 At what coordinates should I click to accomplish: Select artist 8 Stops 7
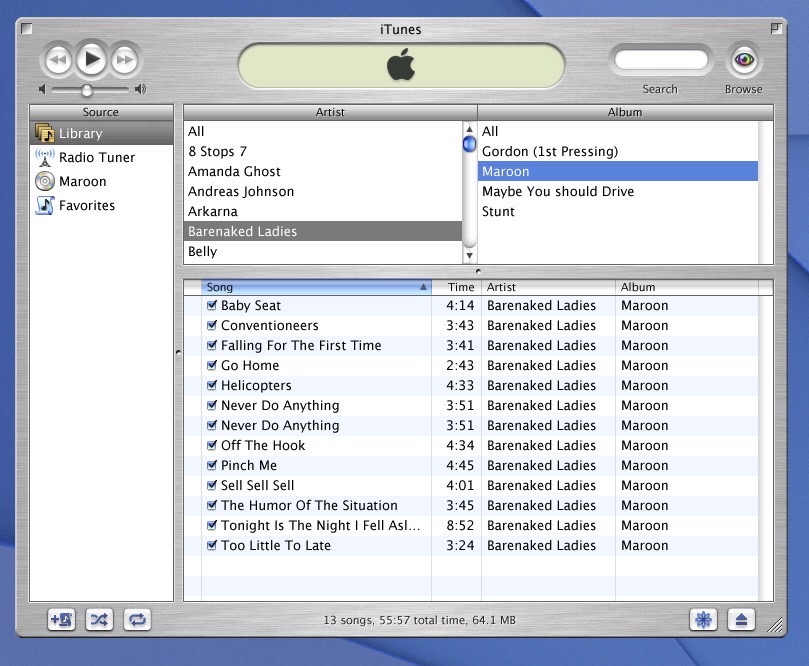pyautogui.click(x=322, y=151)
